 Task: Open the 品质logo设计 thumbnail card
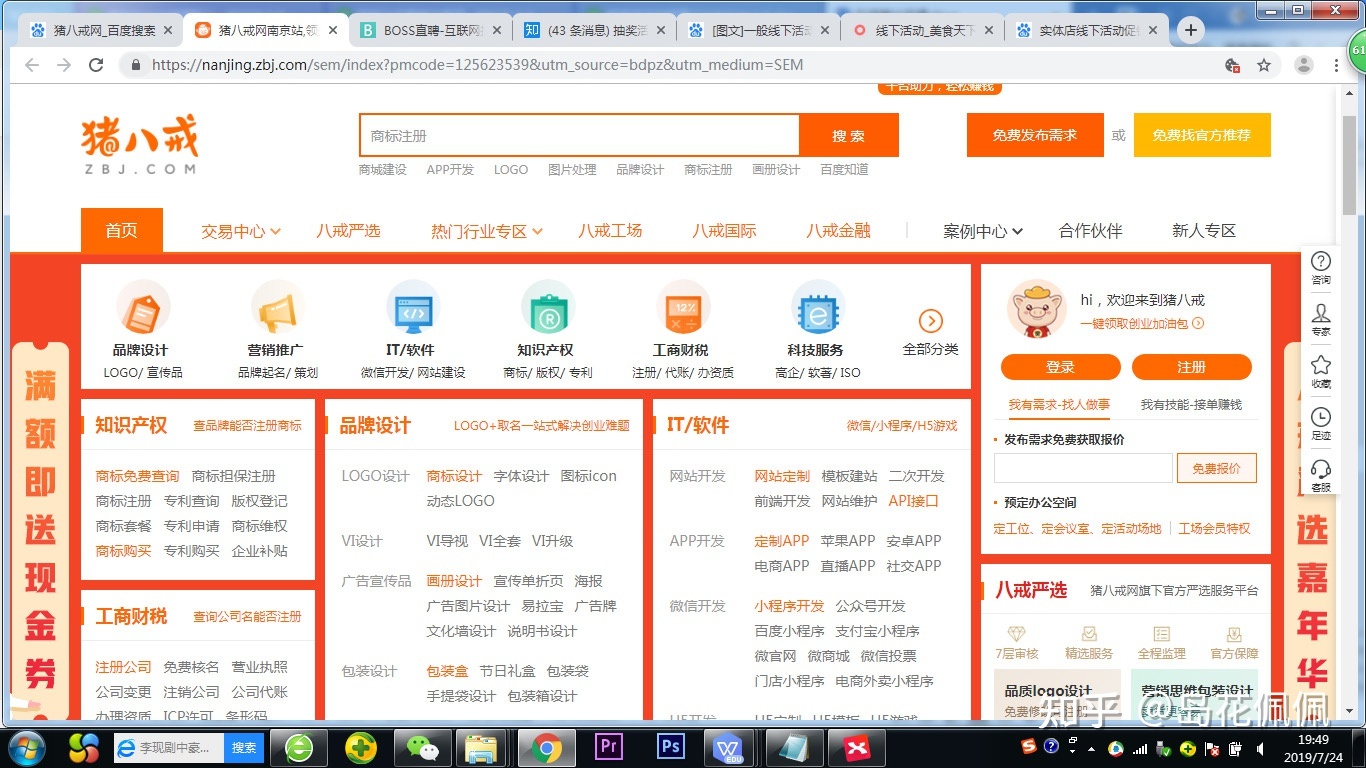pos(1057,695)
